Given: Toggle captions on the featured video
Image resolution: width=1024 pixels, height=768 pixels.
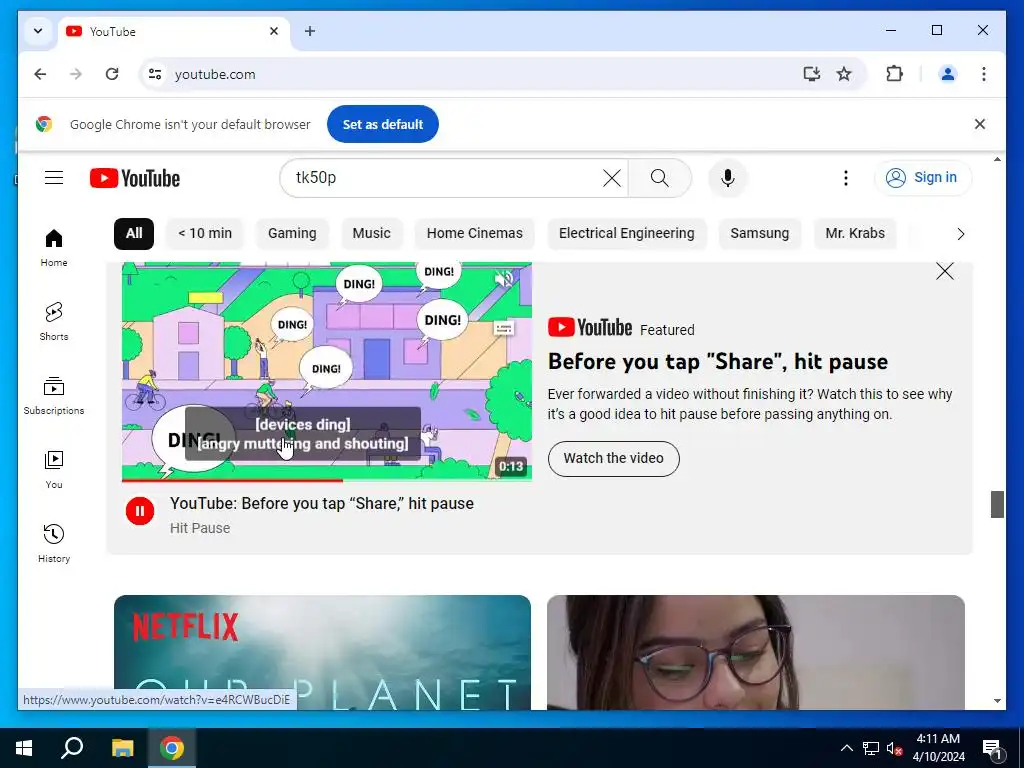Looking at the screenshot, I should pyautogui.click(x=504, y=328).
